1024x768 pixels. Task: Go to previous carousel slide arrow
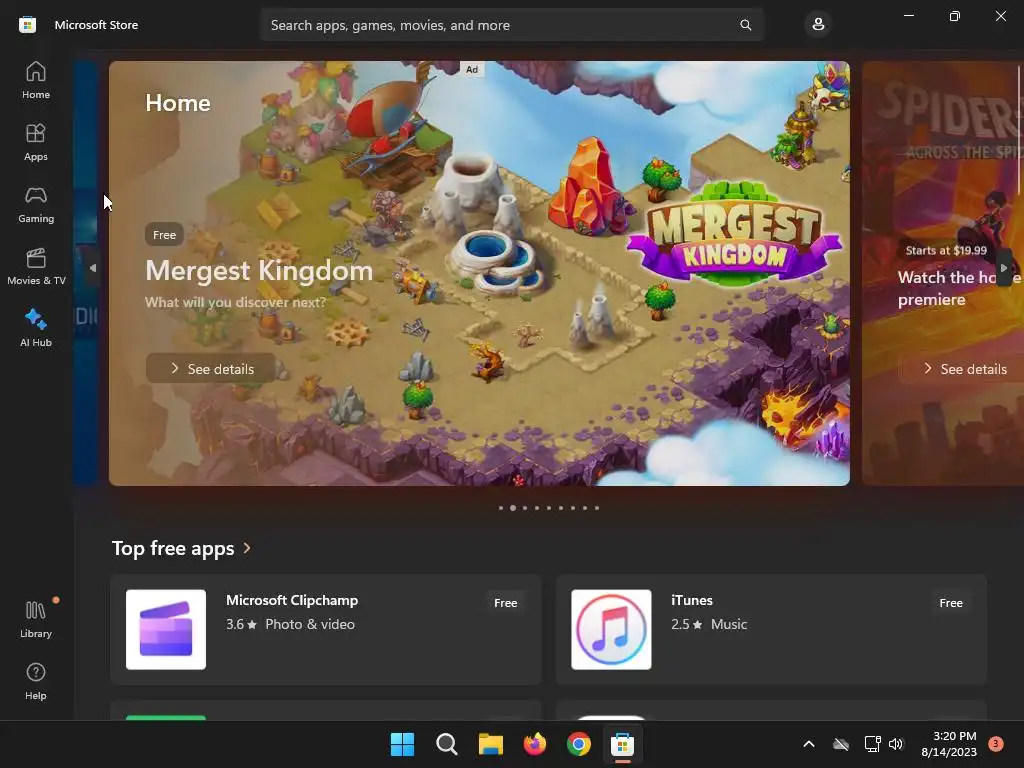93,268
